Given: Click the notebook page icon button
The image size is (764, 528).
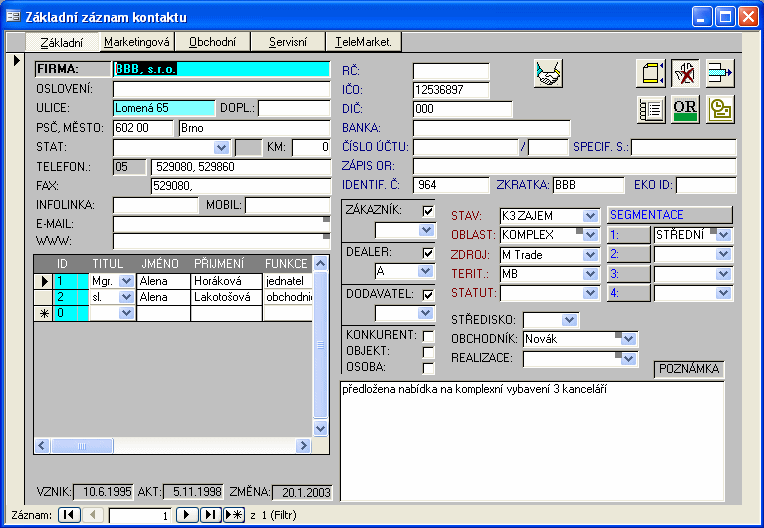Looking at the screenshot, I should point(650,74).
